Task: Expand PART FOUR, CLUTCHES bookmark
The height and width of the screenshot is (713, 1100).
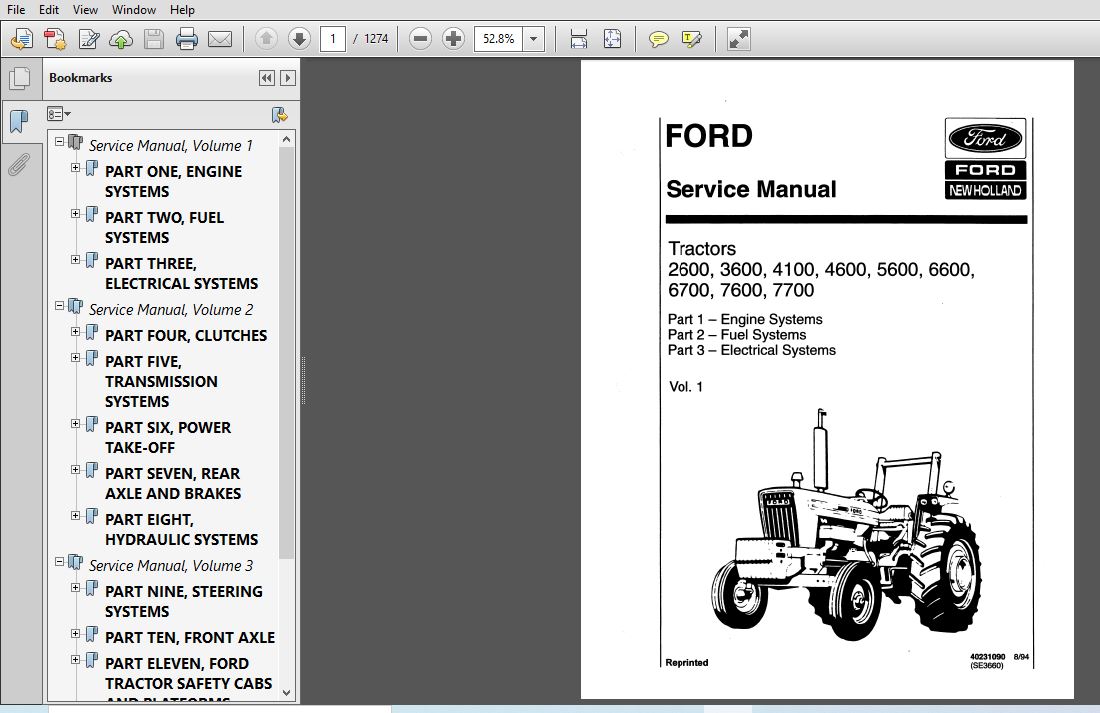Action: (x=75, y=332)
